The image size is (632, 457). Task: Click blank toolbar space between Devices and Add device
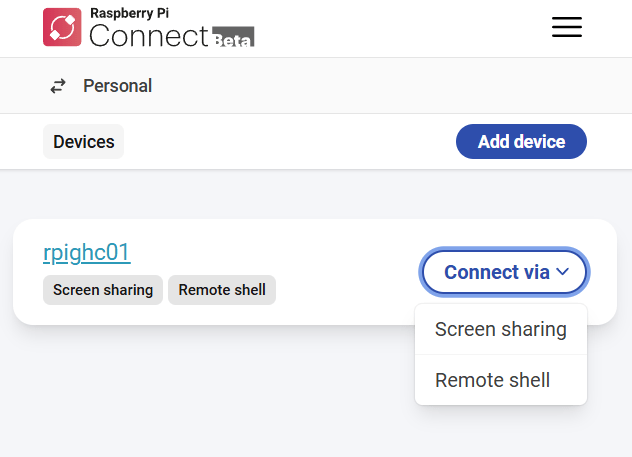[x=290, y=142]
